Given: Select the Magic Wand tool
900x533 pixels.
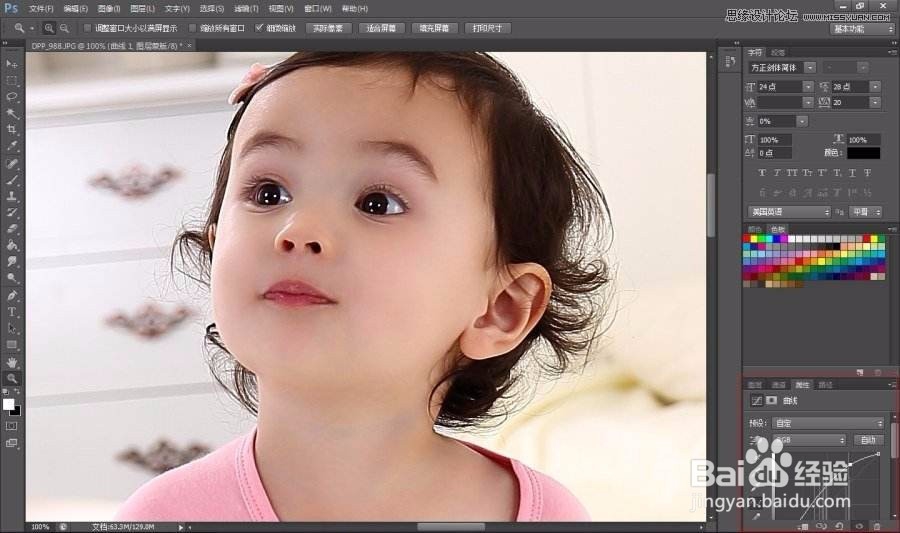Looking at the screenshot, I should pyautogui.click(x=11, y=114).
